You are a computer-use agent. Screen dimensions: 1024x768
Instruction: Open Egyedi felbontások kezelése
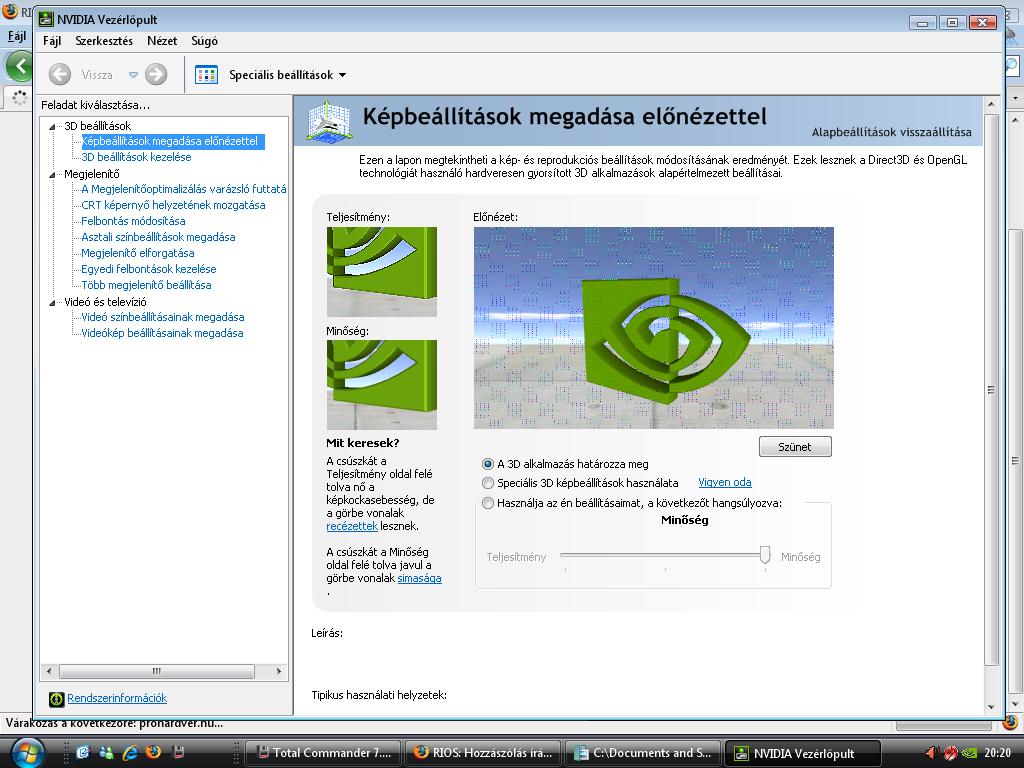(148, 269)
